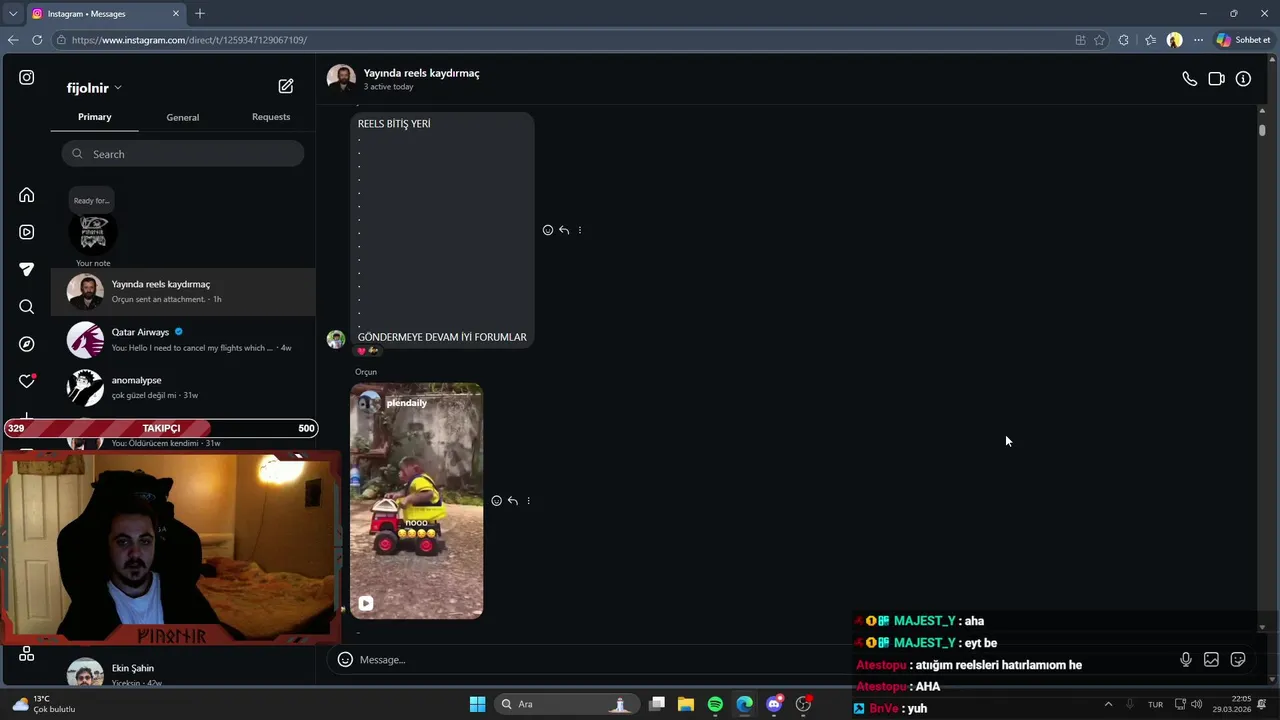Image resolution: width=1280 pixels, height=720 pixels.
Task: Switch to the Requests inbox tab
Action: coord(271,117)
